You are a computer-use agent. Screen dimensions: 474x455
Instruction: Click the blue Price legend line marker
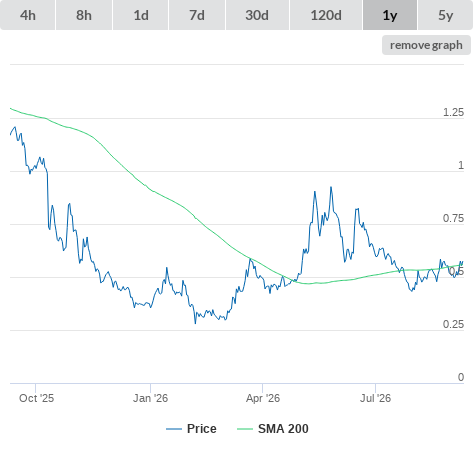pos(174,429)
